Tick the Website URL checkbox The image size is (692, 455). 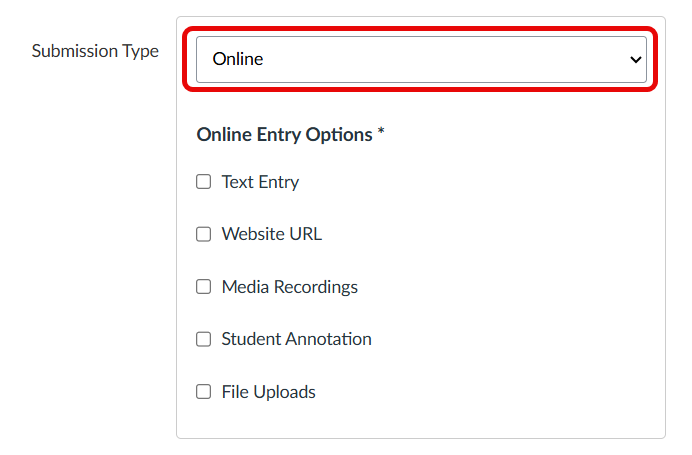204,234
